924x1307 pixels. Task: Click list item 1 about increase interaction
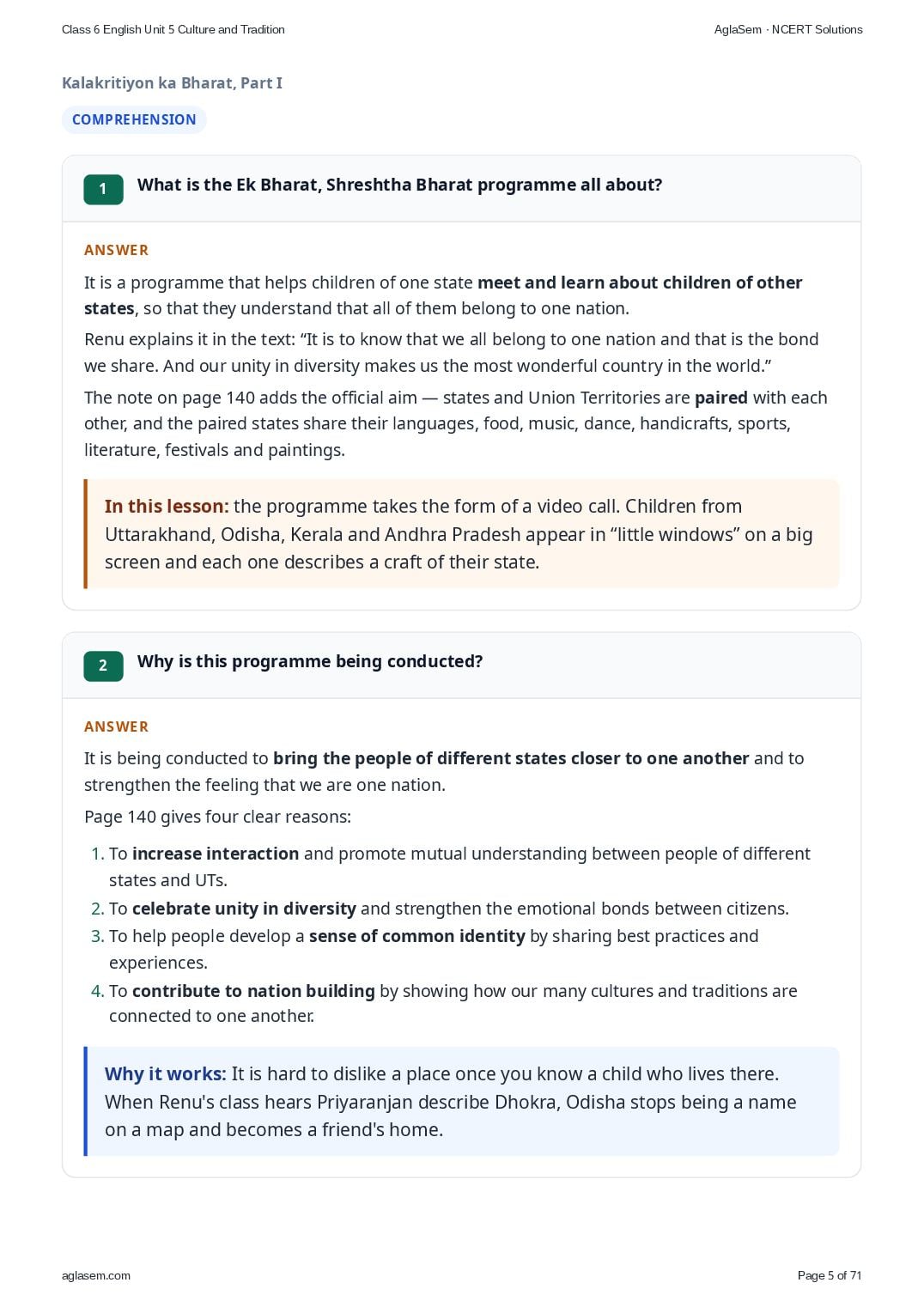click(x=451, y=866)
